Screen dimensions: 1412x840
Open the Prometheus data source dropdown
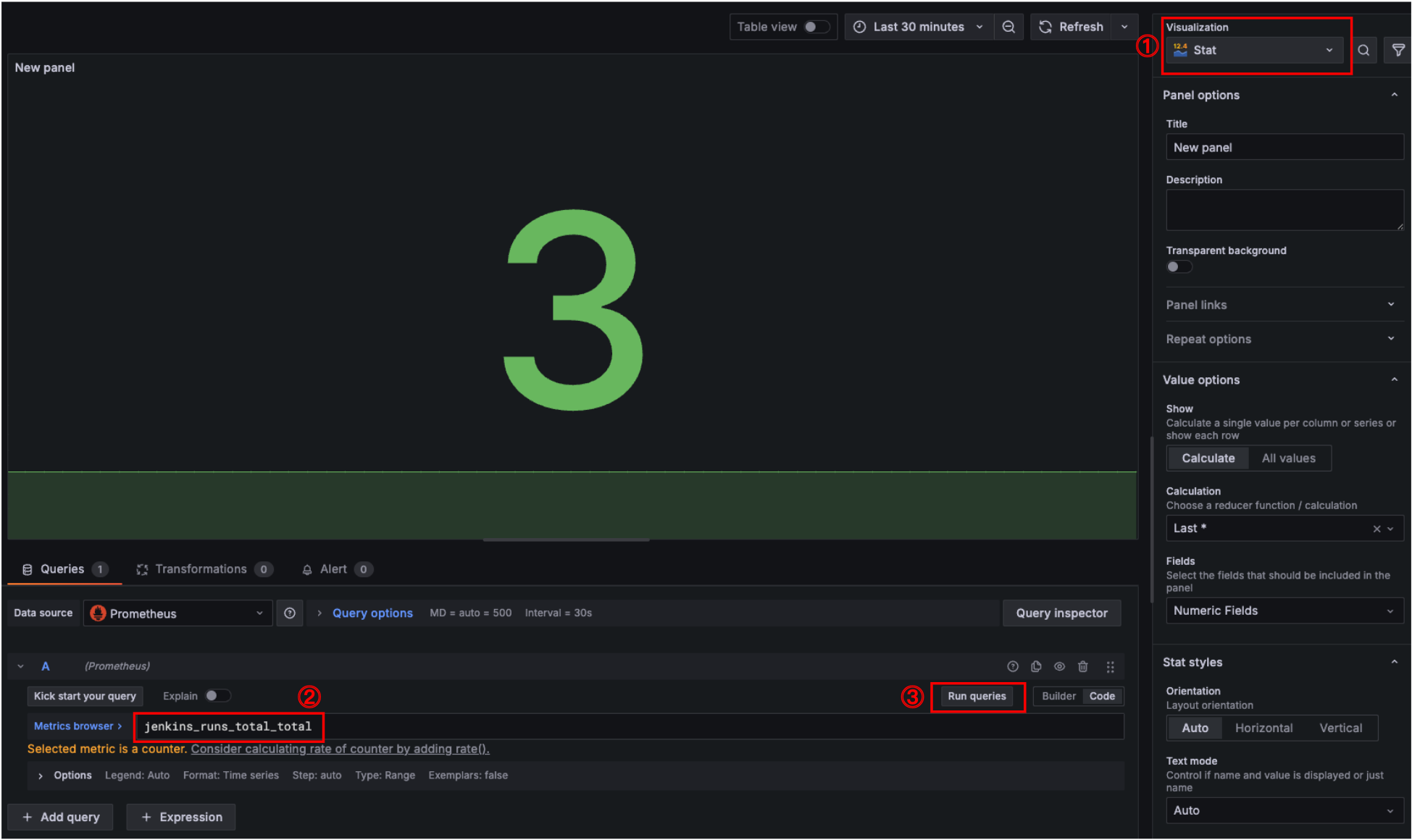pos(177,613)
